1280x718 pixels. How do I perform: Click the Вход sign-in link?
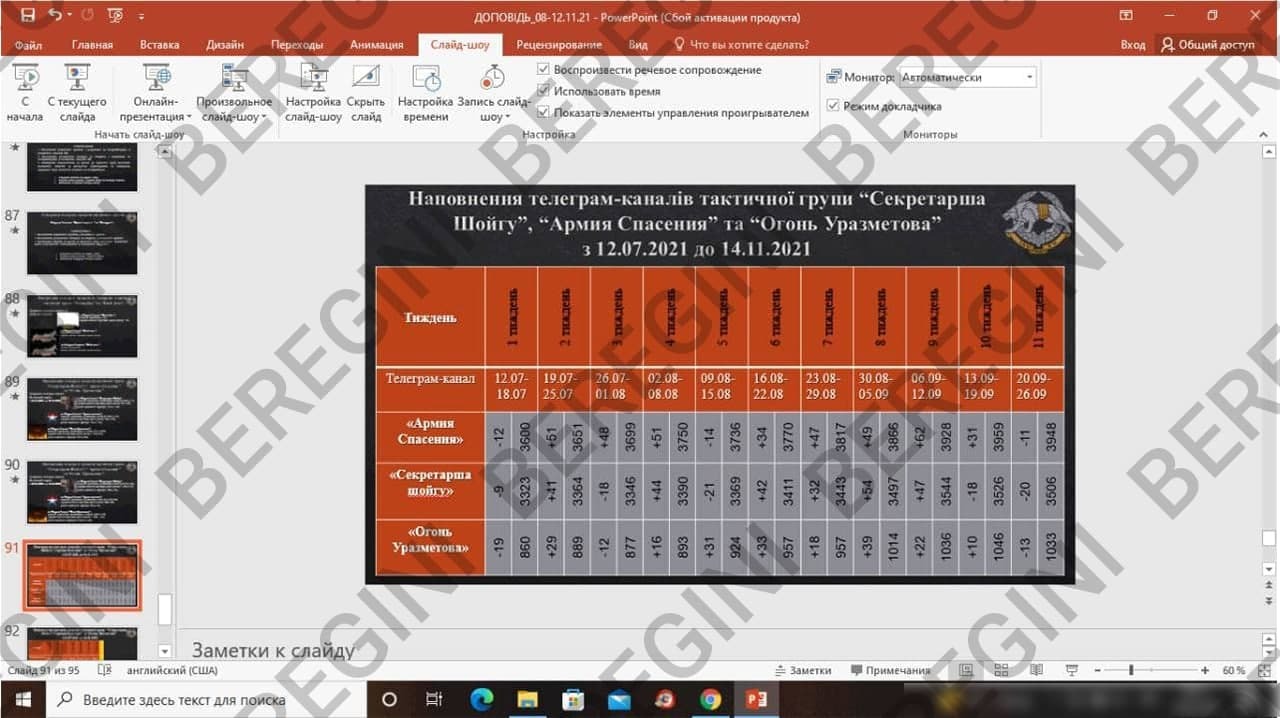point(1133,45)
